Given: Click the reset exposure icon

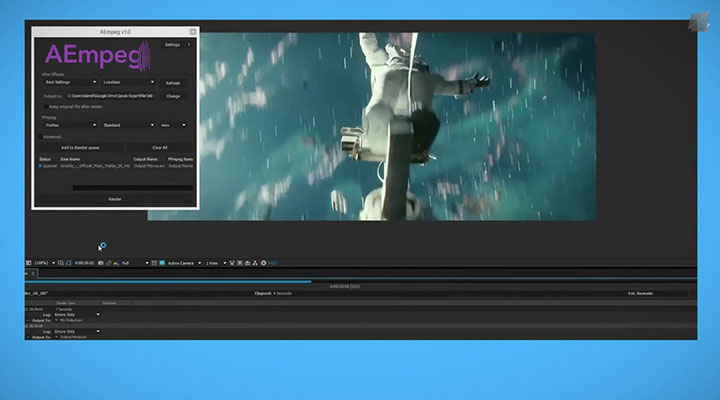Looking at the screenshot, I should point(264,263).
